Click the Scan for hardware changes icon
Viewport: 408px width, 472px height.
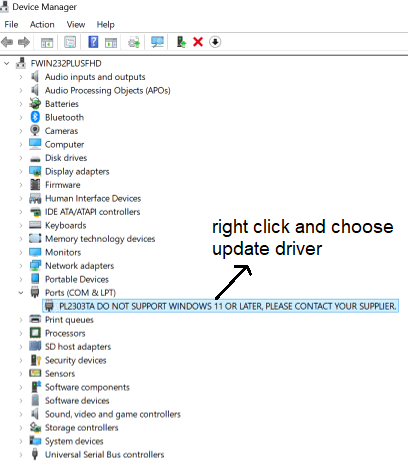157,42
